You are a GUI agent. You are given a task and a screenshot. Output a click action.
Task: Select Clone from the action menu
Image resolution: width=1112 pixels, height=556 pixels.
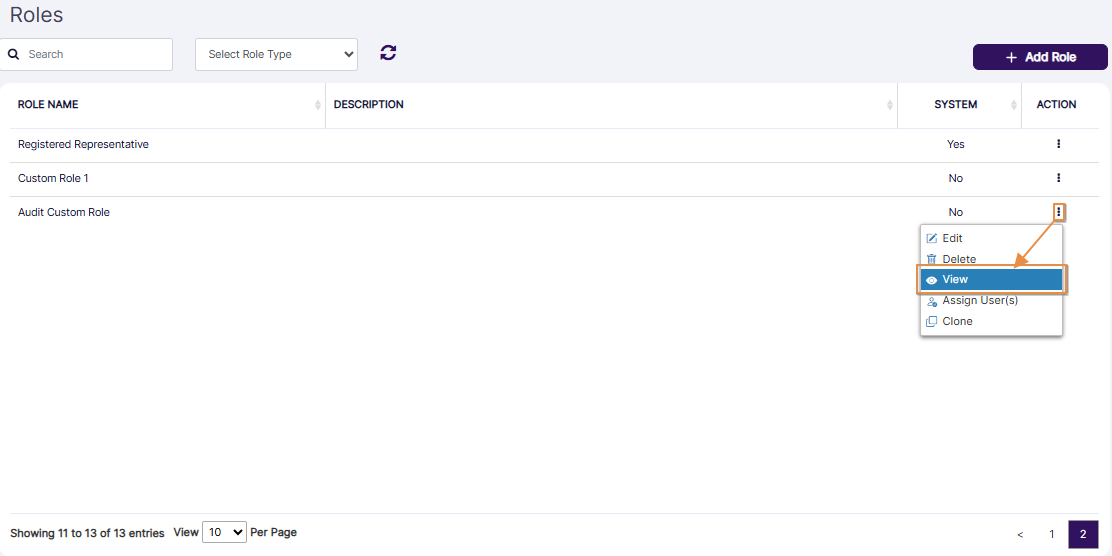click(956, 322)
